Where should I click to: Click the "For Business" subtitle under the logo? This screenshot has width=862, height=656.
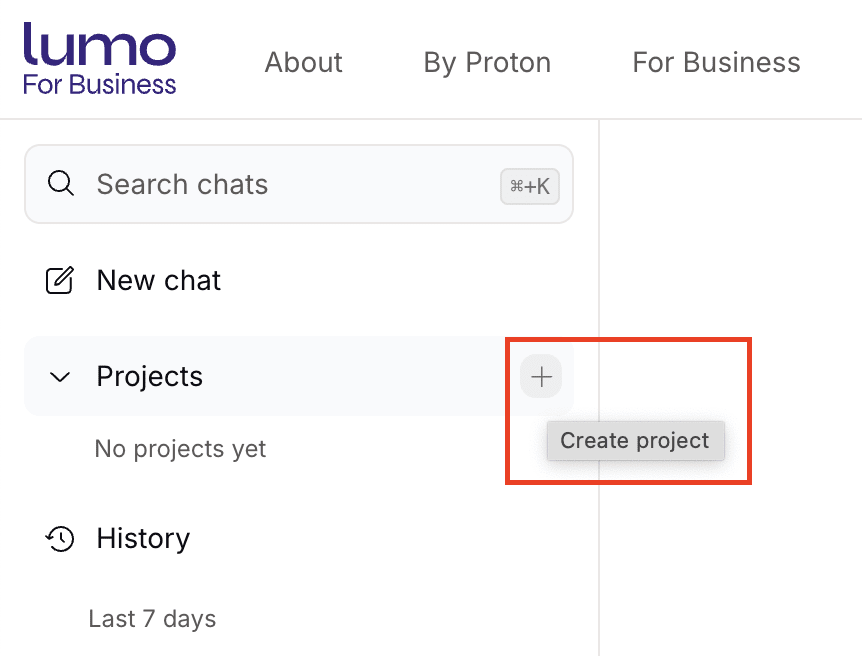click(99, 83)
